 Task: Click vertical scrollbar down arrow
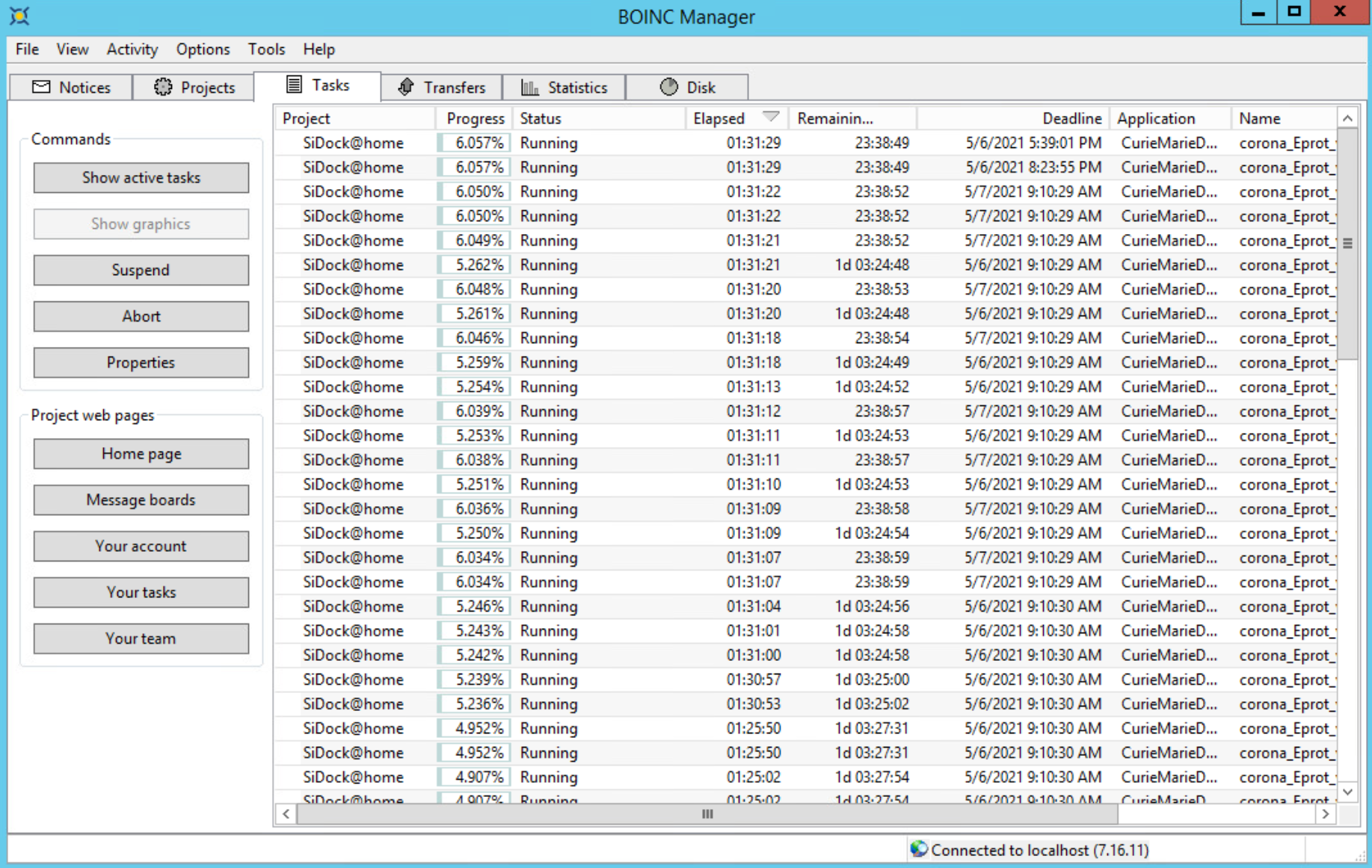(1347, 792)
